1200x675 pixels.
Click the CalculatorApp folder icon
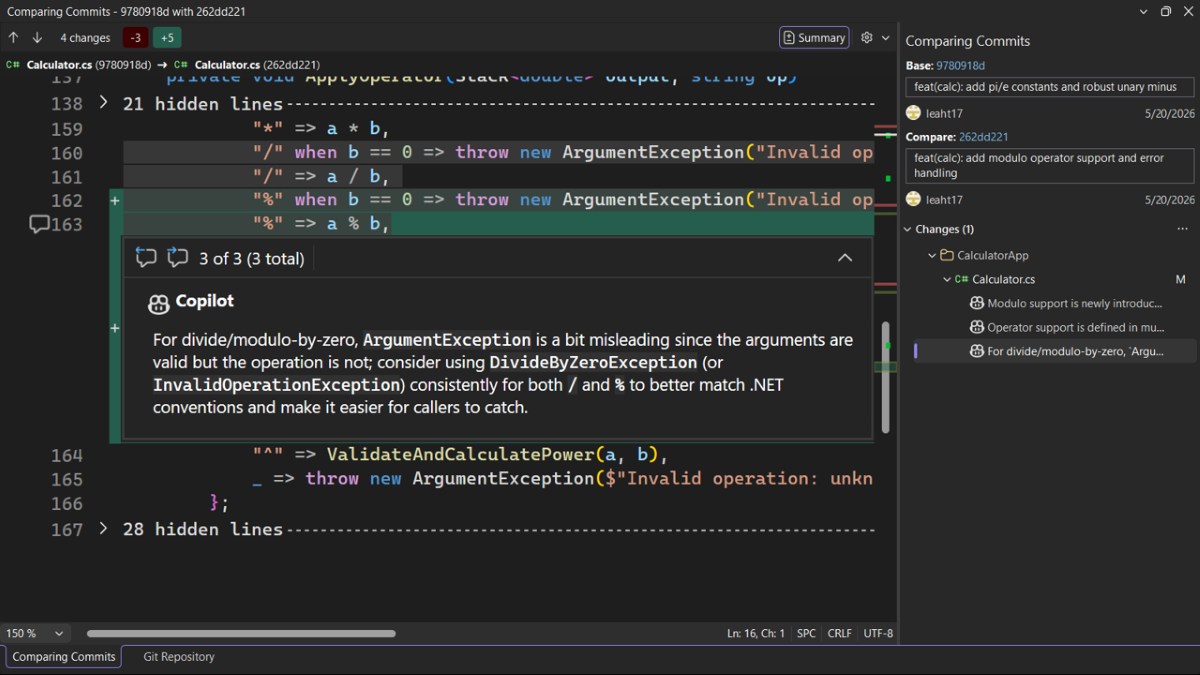pyautogui.click(x=947, y=256)
